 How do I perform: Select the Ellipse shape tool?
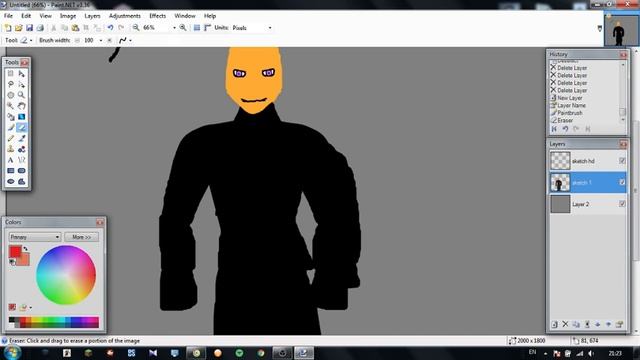[x=11, y=181]
